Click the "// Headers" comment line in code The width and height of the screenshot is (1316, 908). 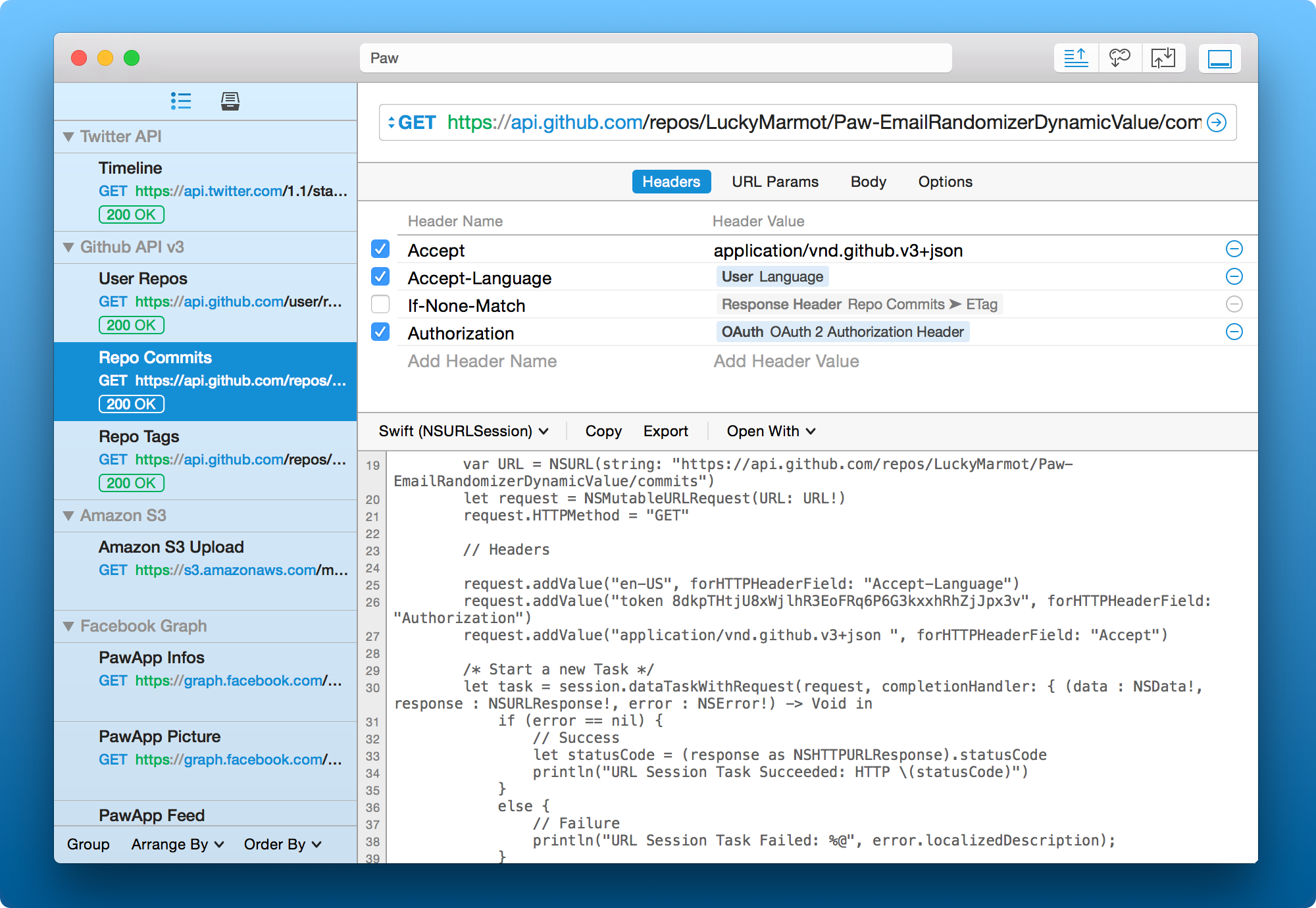tap(506, 549)
